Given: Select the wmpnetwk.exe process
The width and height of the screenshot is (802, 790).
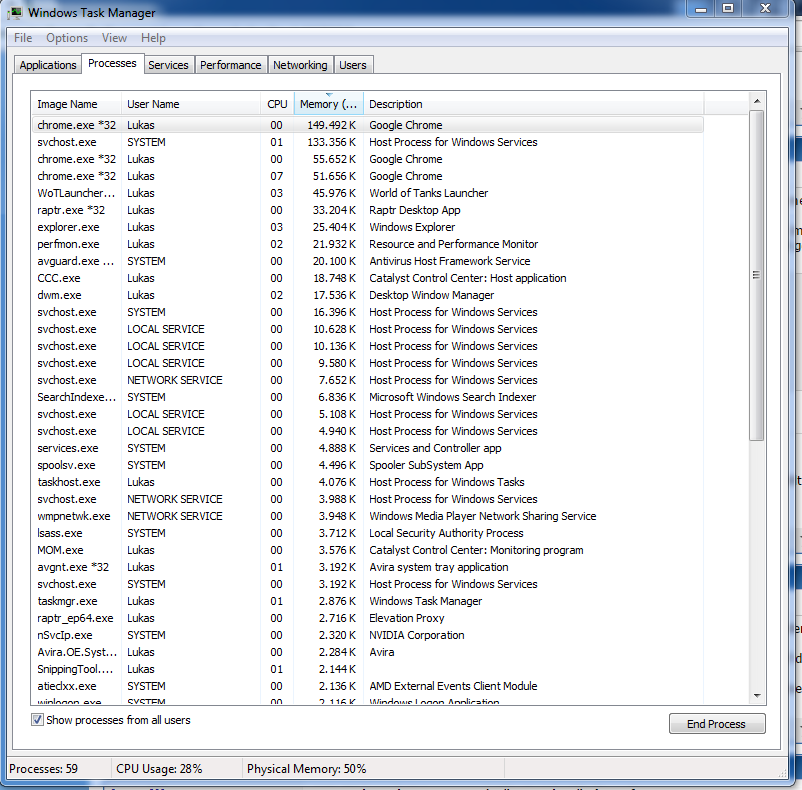Looking at the screenshot, I should tap(368, 516).
